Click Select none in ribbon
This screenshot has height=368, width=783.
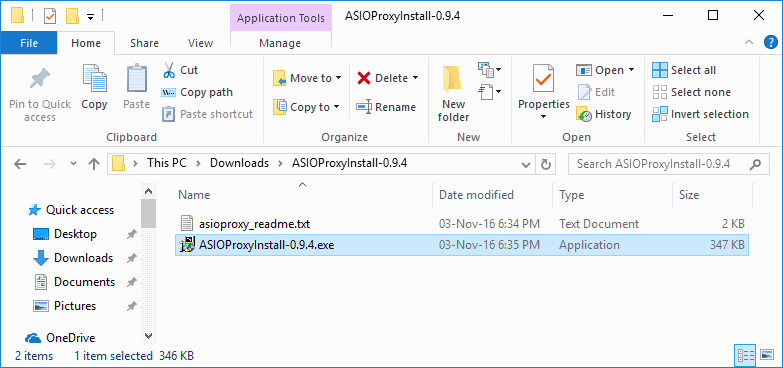[692, 92]
